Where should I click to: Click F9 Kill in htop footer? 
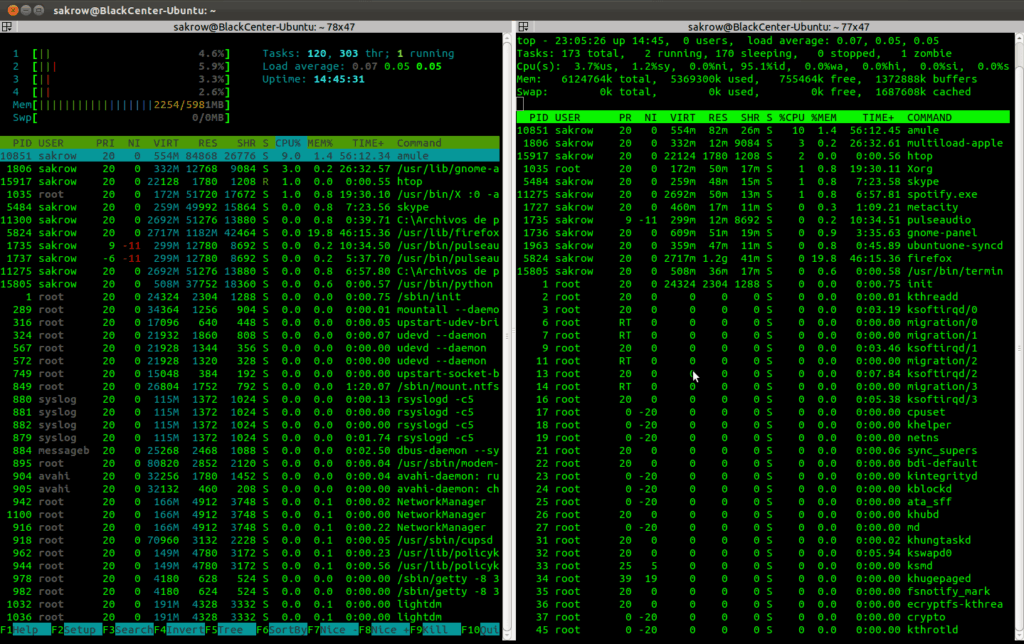pyautogui.click(x=435, y=630)
